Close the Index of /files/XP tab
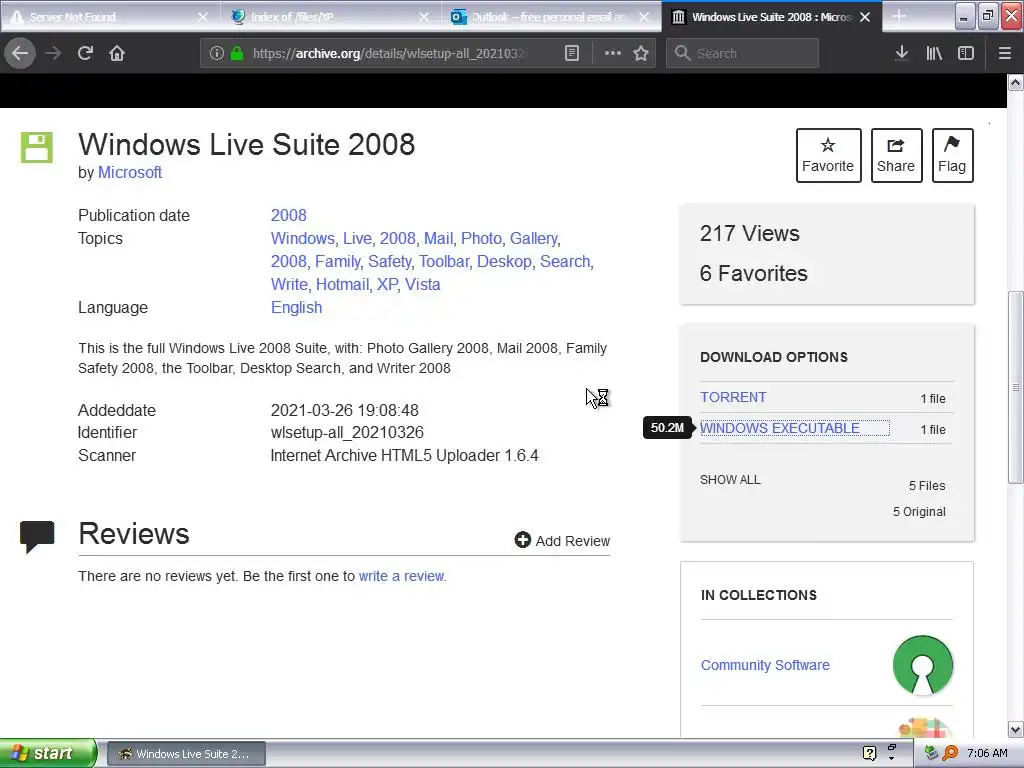Screen dimensions: 1024x768 click(x=424, y=17)
